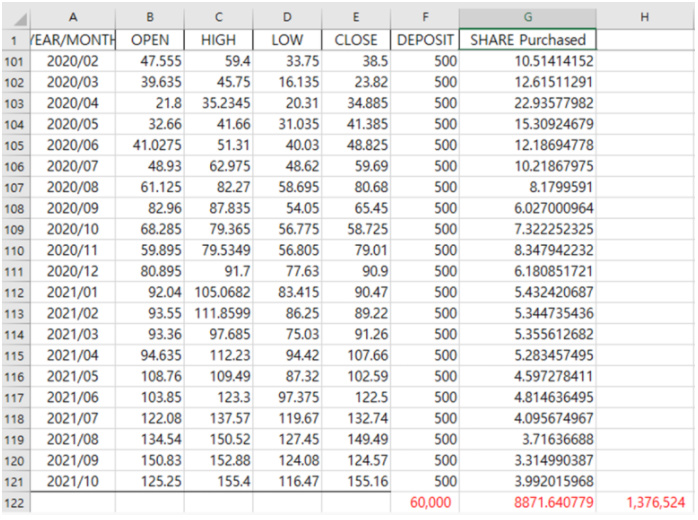Select row 101 header
The width and height of the screenshot is (698, 520).
click(15, 61)
